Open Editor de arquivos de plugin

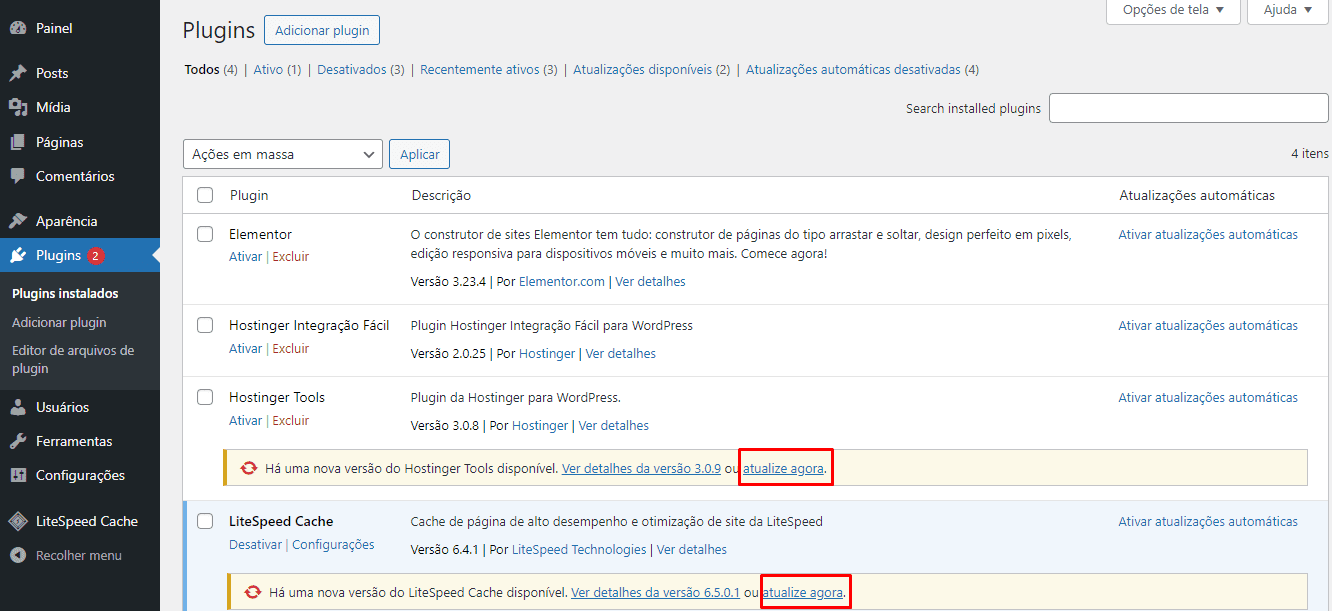(x=73, y=359)
